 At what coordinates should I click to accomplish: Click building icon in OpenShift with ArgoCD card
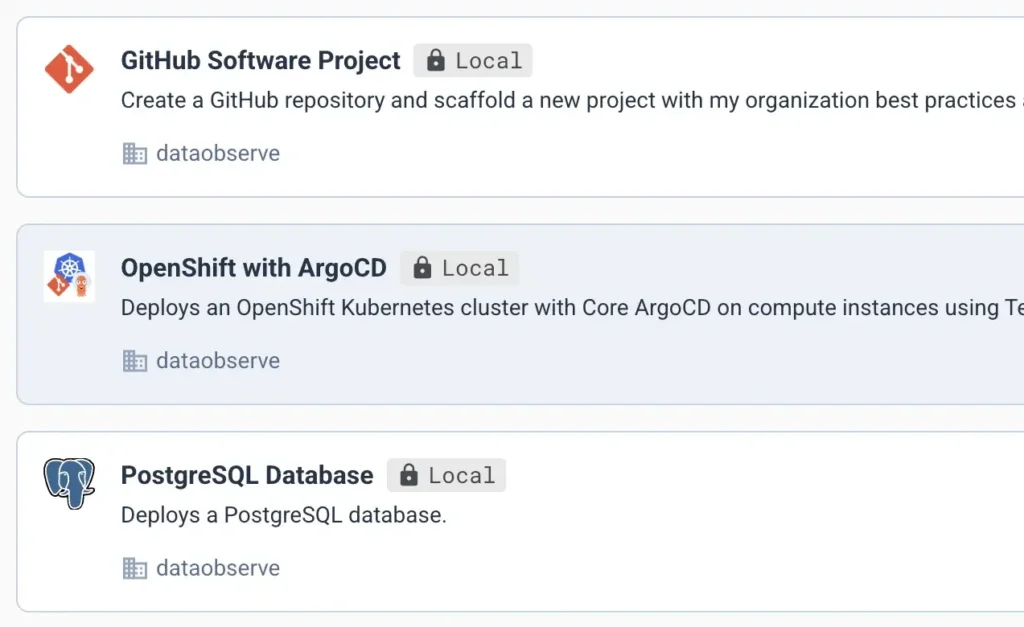click(134, 360)
